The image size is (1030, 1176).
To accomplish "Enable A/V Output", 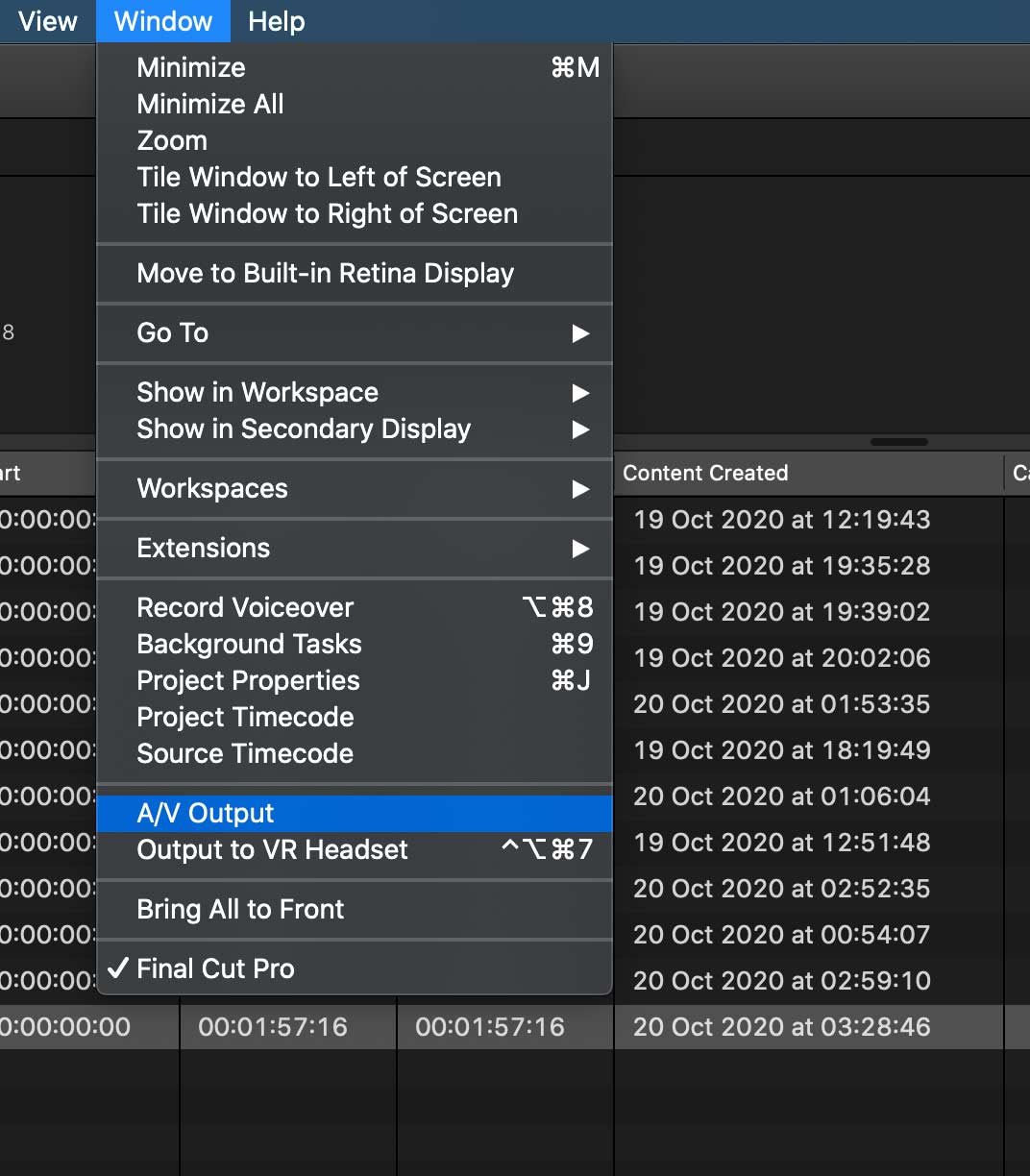I will point(355,813).
